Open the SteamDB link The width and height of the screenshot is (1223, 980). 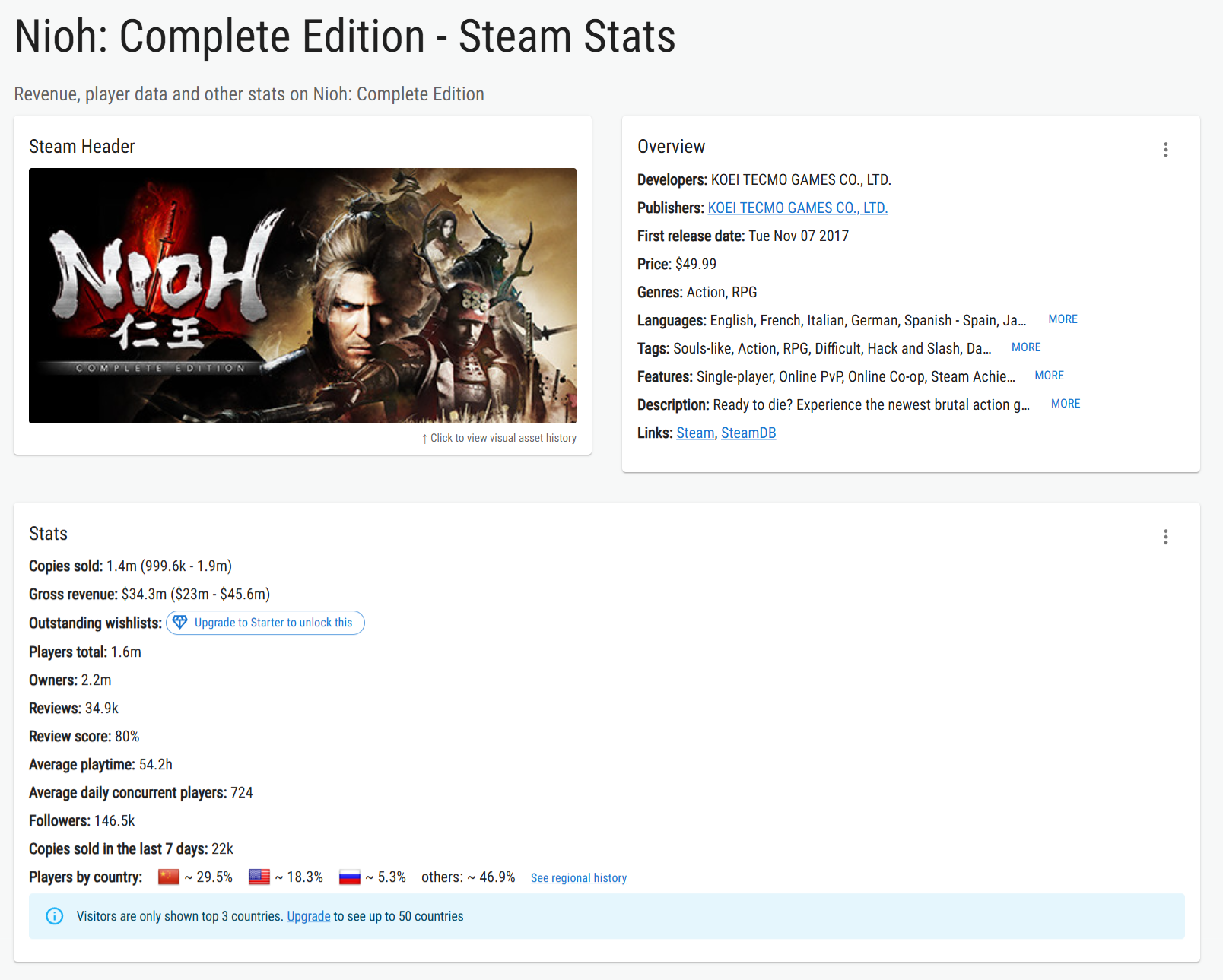(748, 433)
